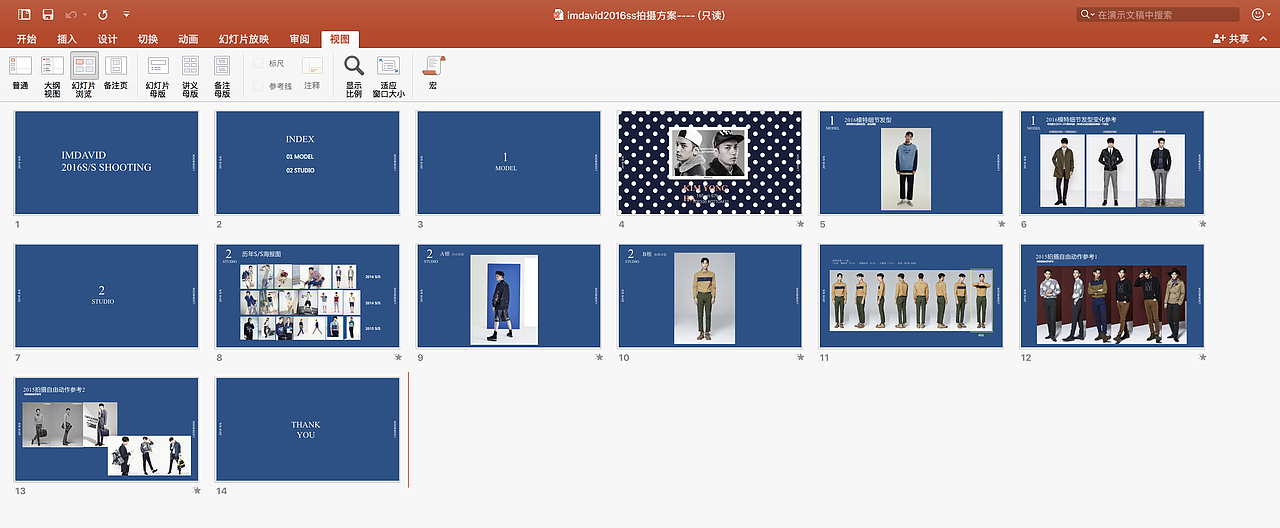The image size is (1280, 528).
Task: Select slide 1 IMDAVID 2016S/S SHOOTING
Action: point(107,163)
